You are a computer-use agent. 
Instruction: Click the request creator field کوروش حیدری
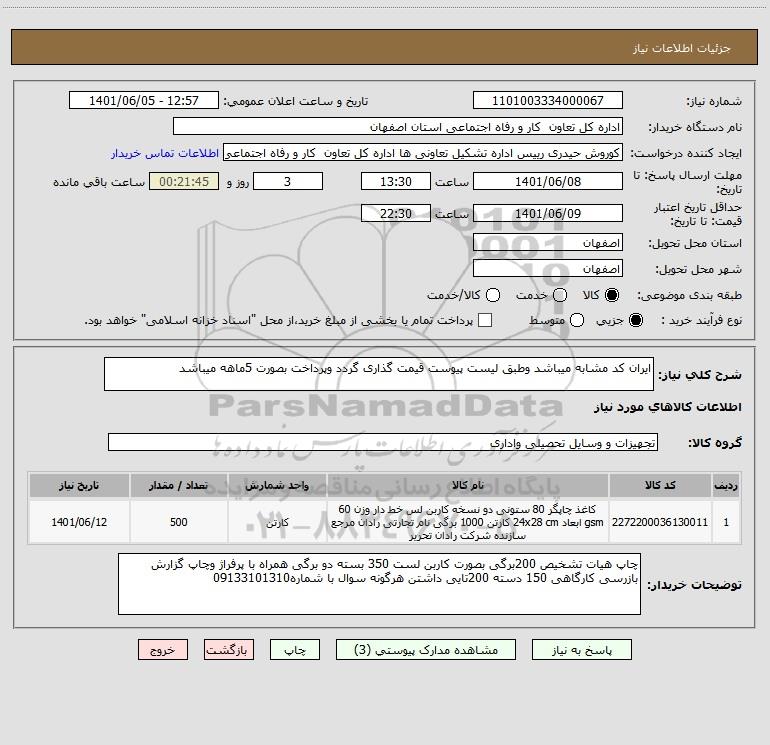(x=423, y=153)
